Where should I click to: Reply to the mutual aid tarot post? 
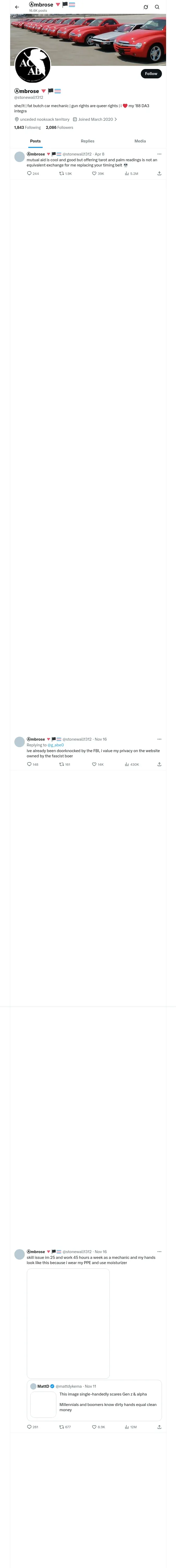tap(33, 174)
